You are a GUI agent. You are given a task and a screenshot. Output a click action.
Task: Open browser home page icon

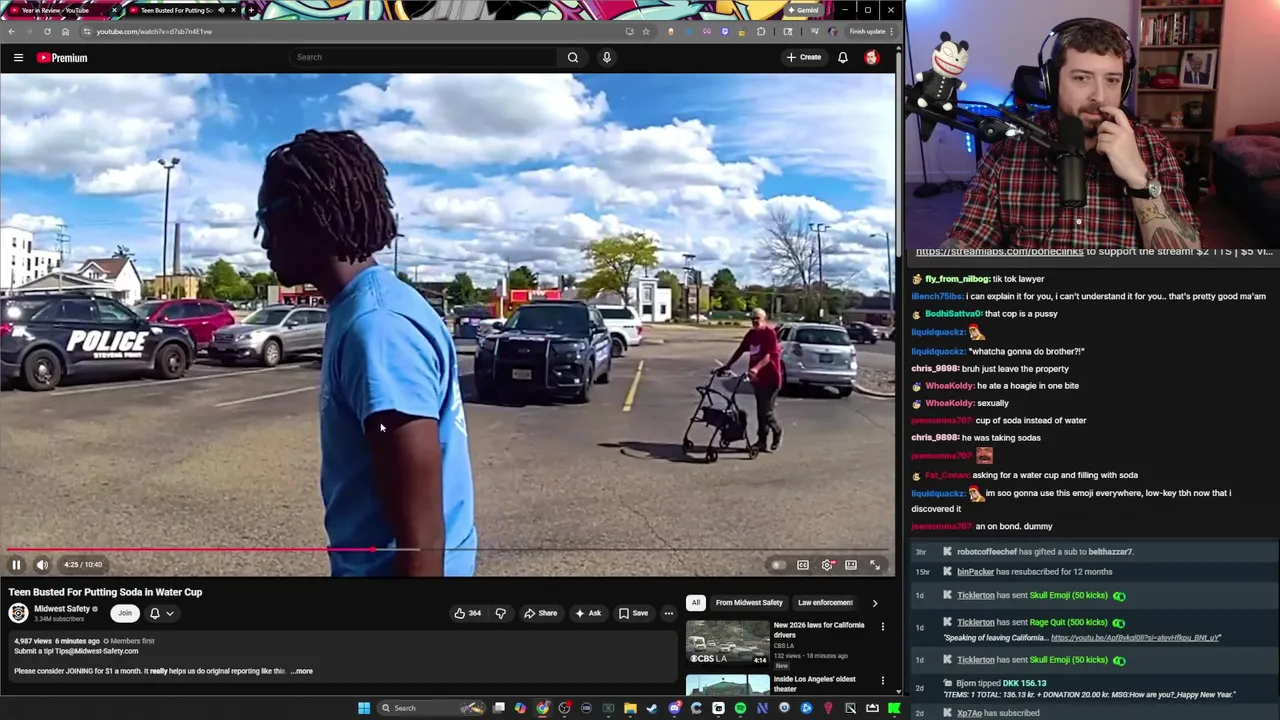tap(65, 31)
